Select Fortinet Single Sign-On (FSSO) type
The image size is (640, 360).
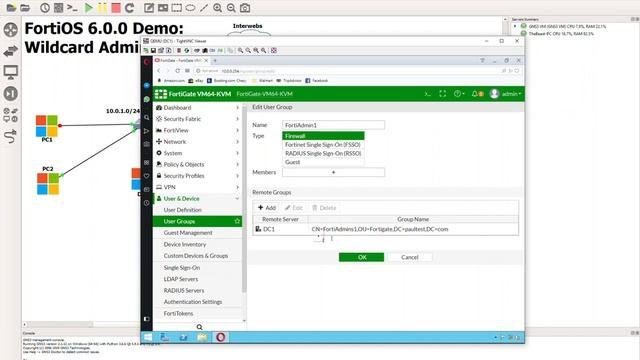tap(323, 144)
